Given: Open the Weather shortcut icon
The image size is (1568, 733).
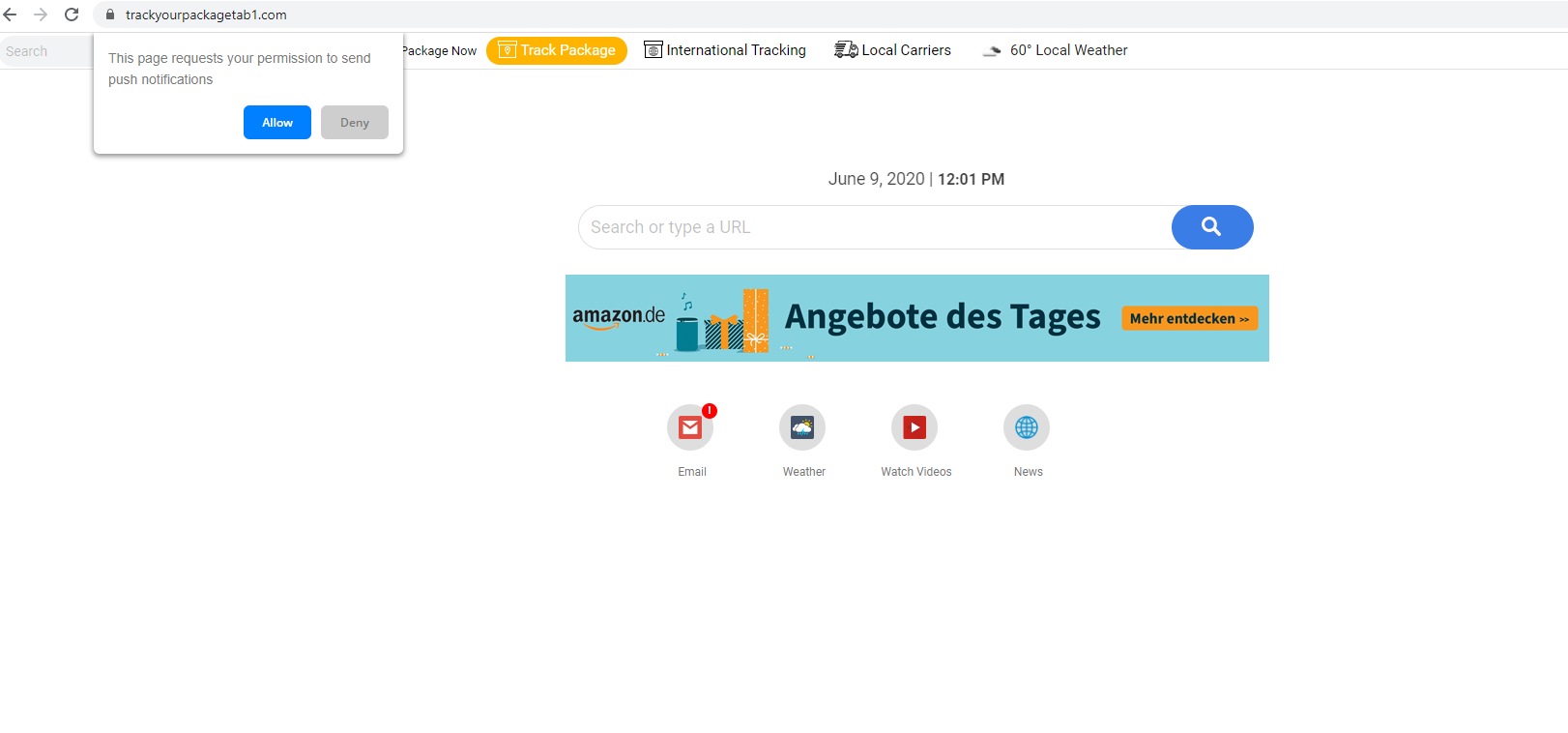Looking at the screenshot, I should pos(802,427).
